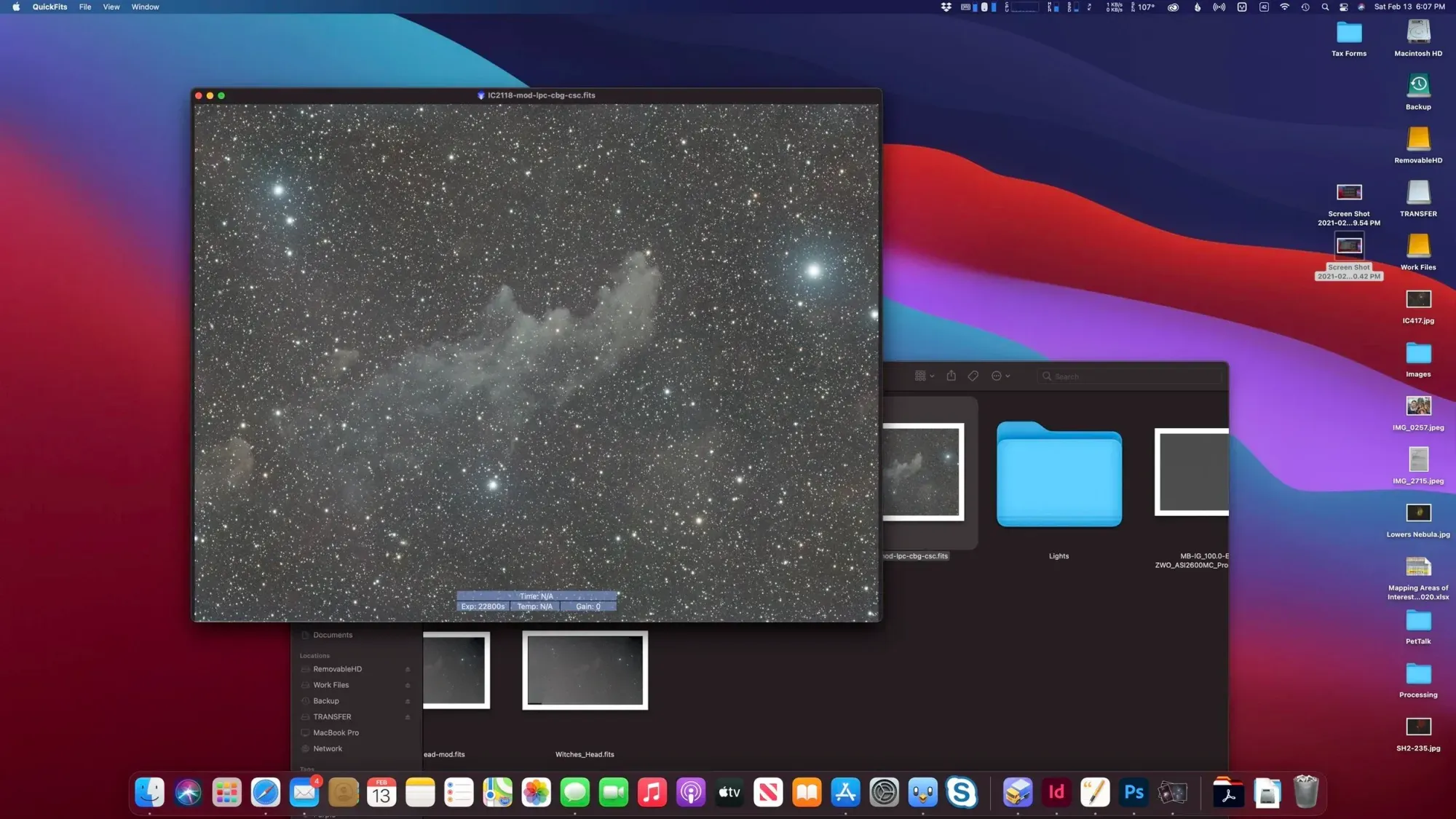
Task: Select Documents in the Finder sidebar
Action: (x=333, y=635)
